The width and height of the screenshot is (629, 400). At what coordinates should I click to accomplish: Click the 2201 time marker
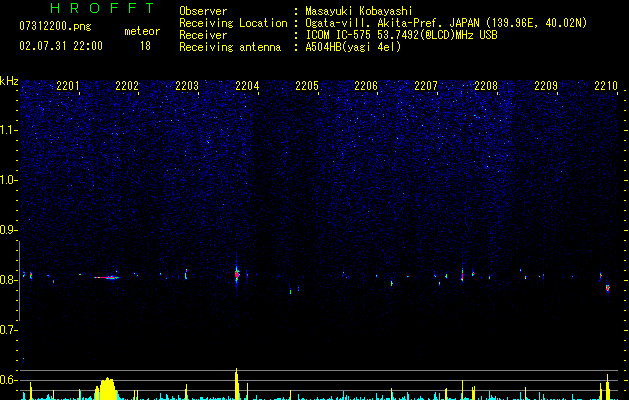click(x=68, y=85)
